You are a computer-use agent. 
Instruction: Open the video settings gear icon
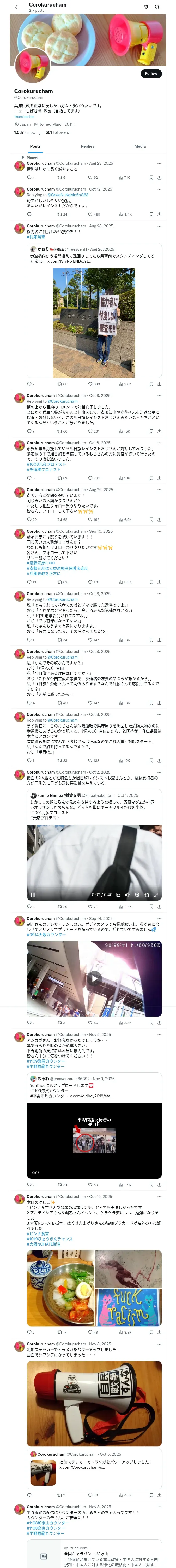(137, 895)
